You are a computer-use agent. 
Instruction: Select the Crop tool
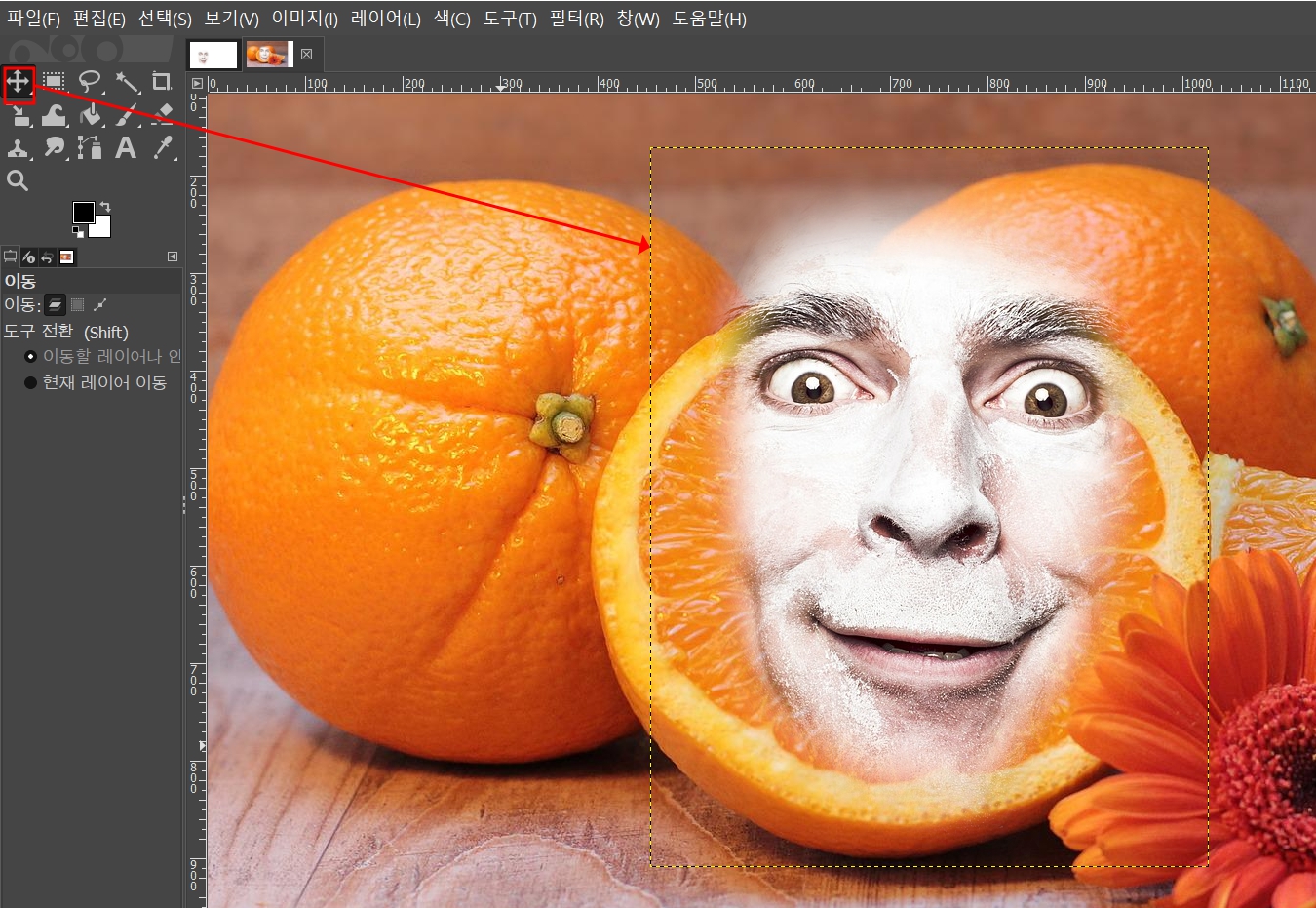coord(162,82)
